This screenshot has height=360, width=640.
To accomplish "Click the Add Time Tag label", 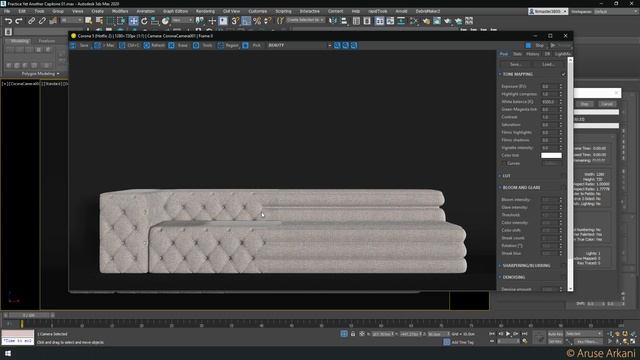I will pos(462,342).
